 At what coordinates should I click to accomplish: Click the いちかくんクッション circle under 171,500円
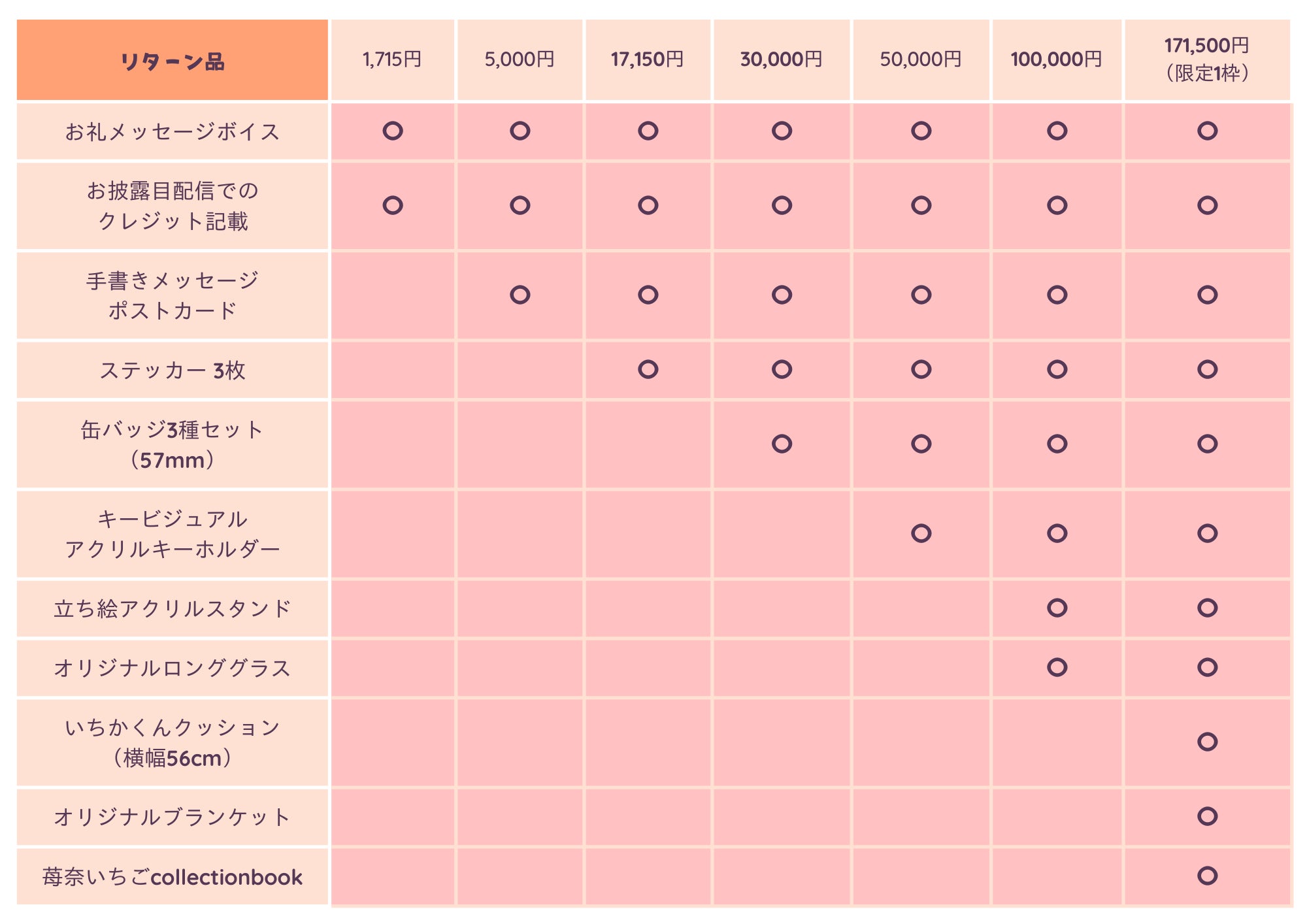point(1207,742)
